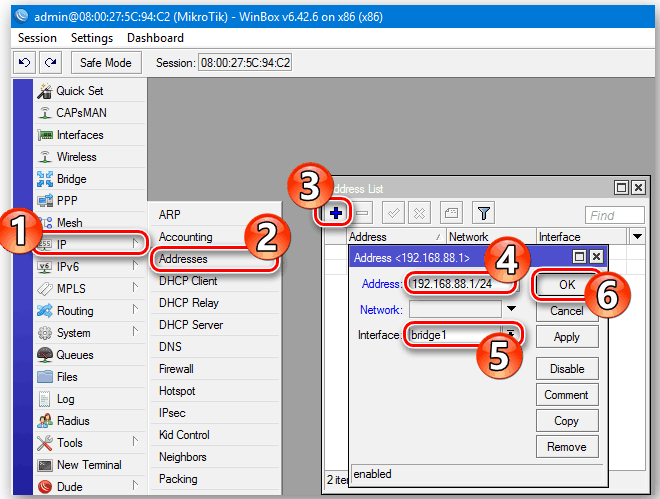Image resolution: width=660 pixels, height=499 pixels.
Task: Click the Address field with 192.168.88.1/24
Action: (x=463, y=284)
